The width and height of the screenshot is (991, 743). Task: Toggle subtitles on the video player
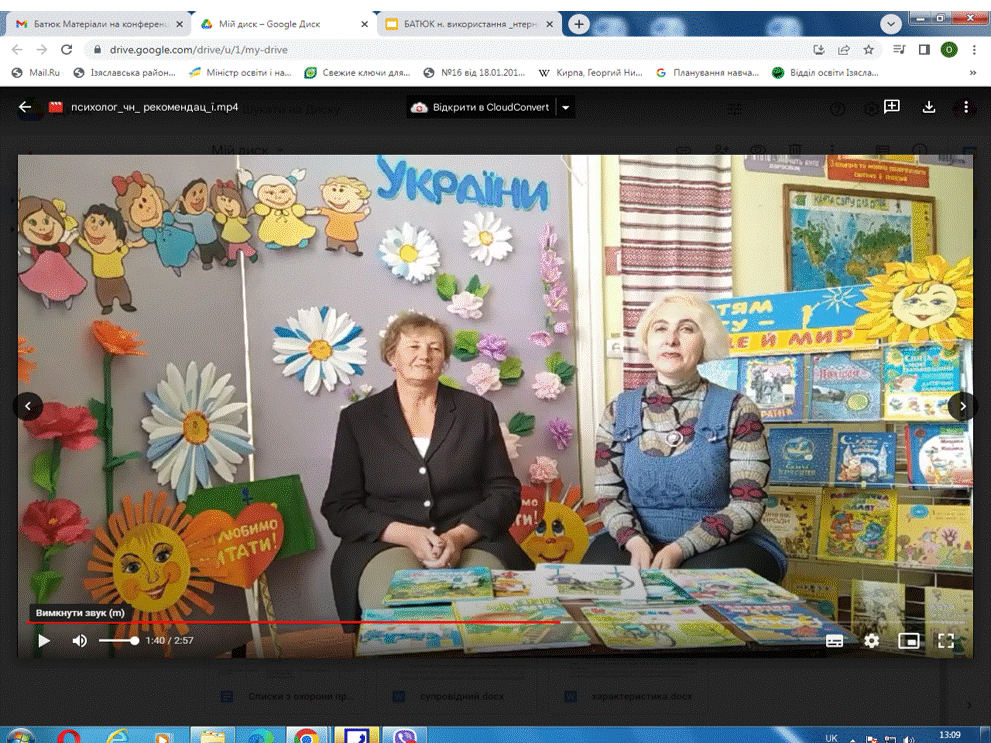coord(835,641)
